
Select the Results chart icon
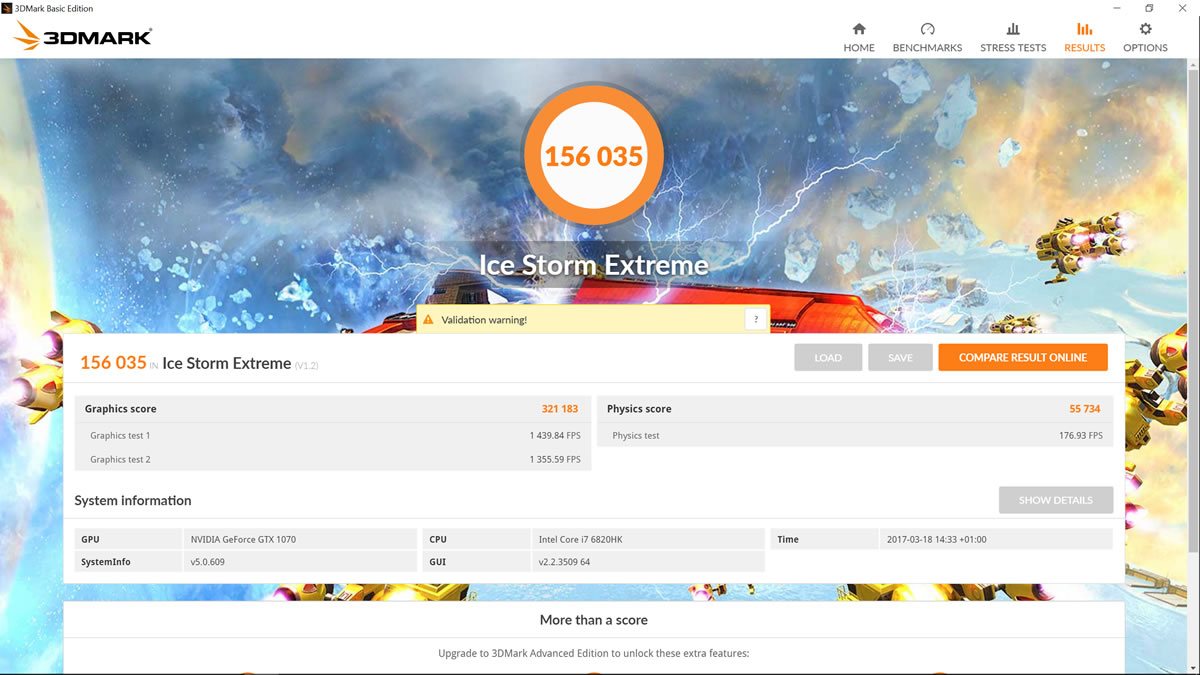(x=1084, y=29)
